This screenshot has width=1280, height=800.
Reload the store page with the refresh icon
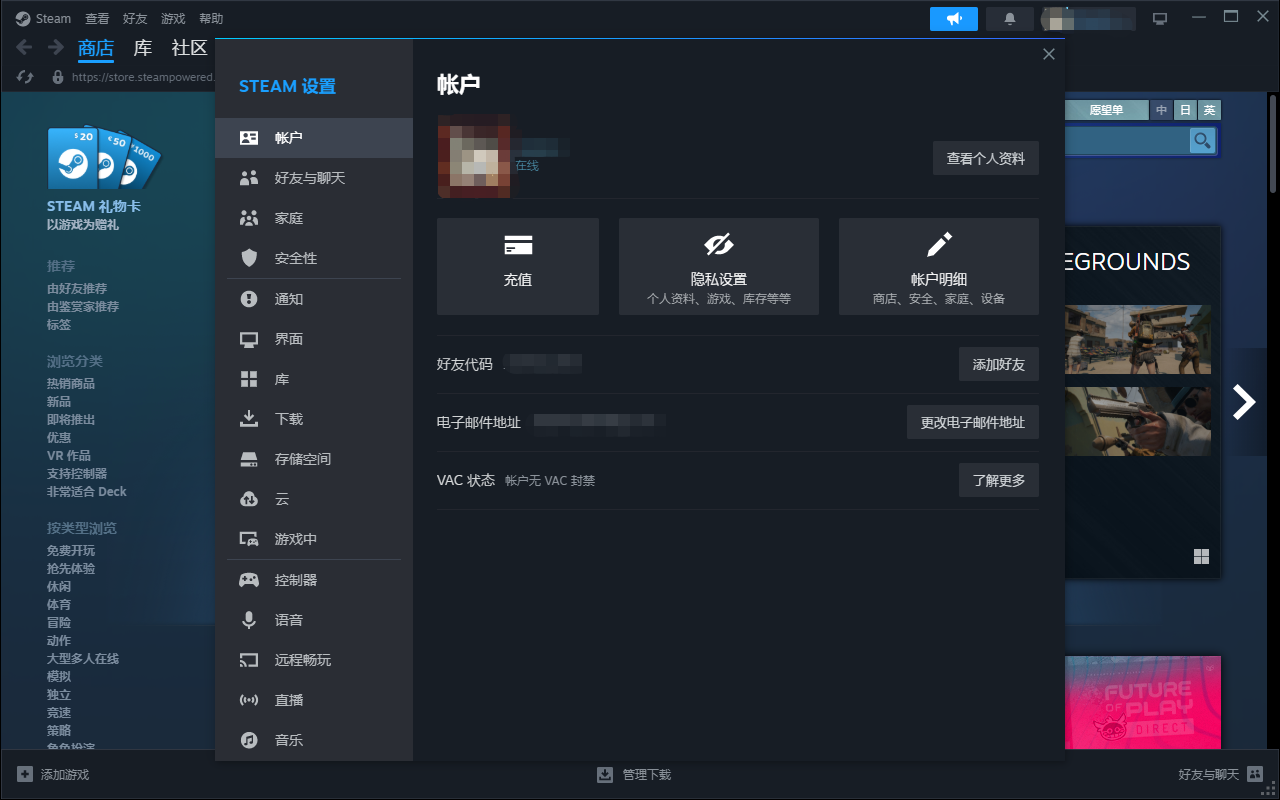tap(26, 76)
